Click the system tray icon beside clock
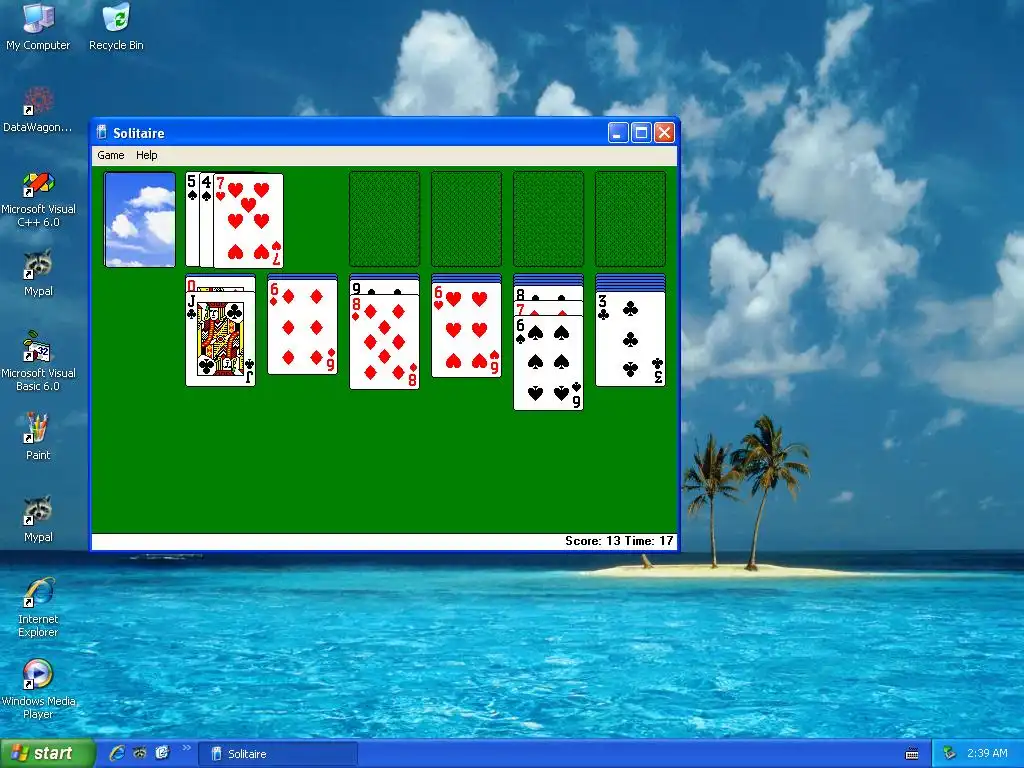1024x768 pixels. pyautogui.click(x=950, y=753)
